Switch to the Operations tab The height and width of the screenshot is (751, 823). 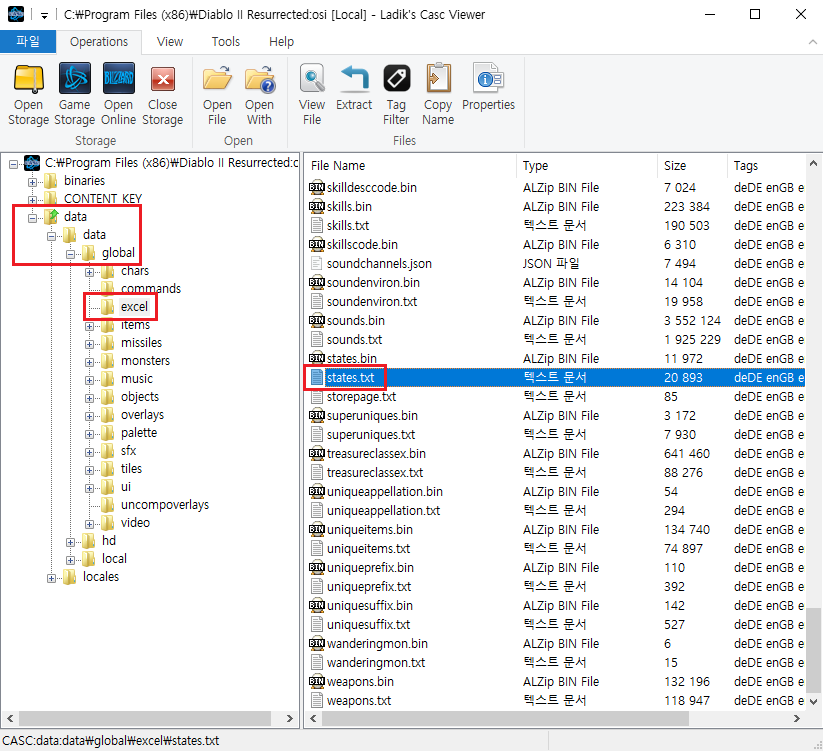pyautogui.click(x=99, y=41)
